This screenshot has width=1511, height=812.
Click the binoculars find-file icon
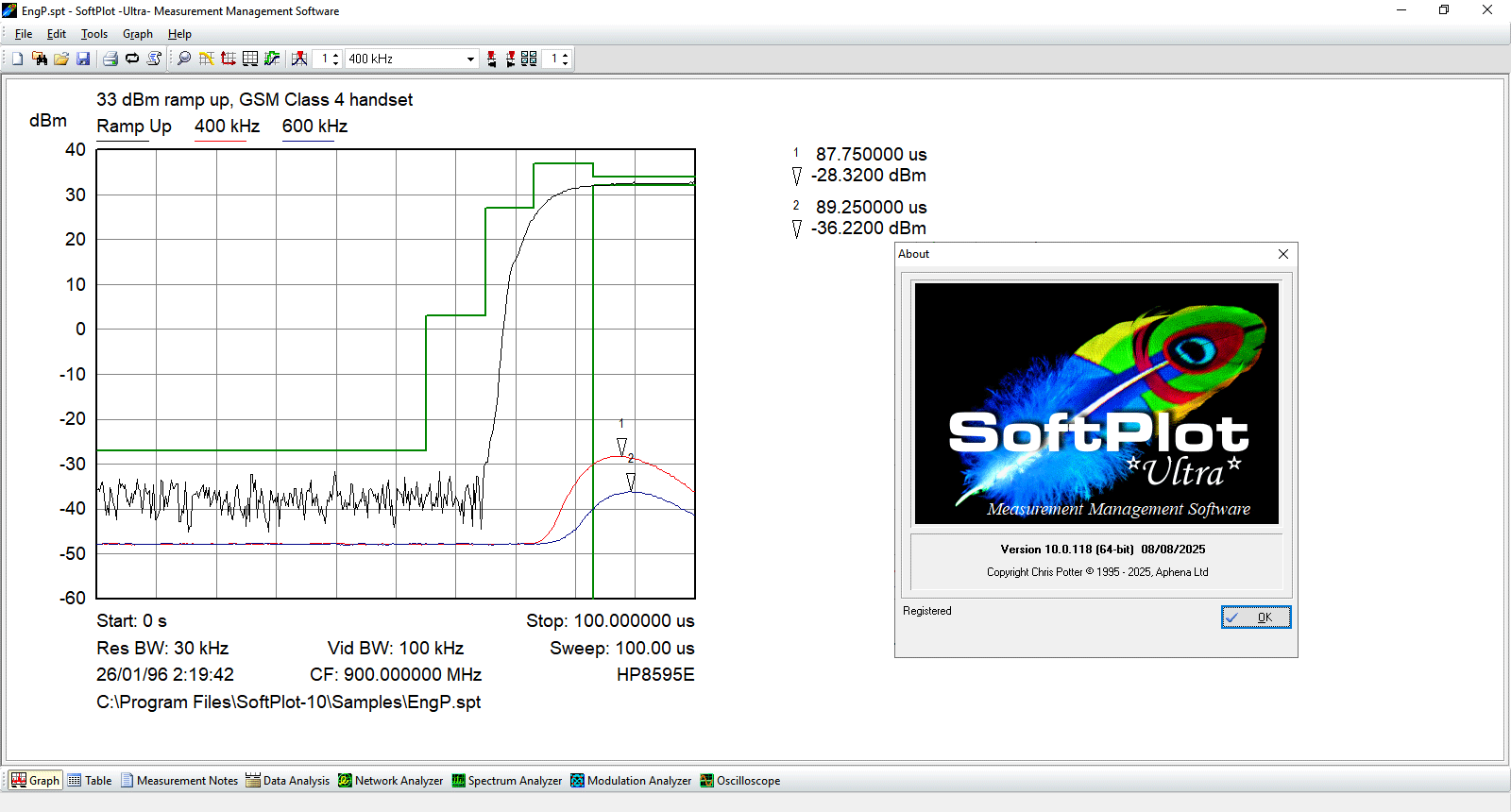pyautogui.click(x=40, y=59)
